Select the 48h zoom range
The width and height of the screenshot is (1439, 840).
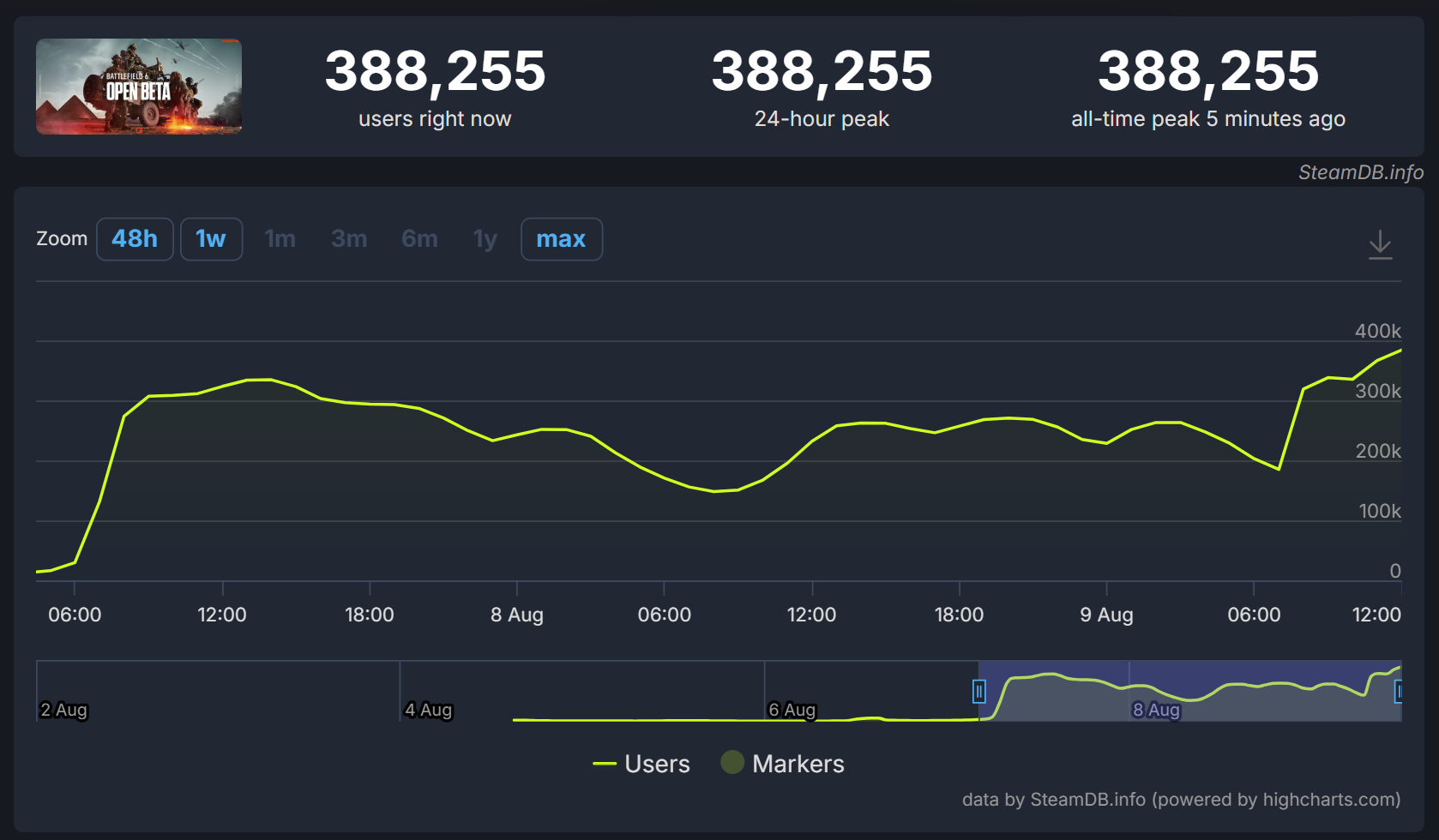[x=135, y=239]
